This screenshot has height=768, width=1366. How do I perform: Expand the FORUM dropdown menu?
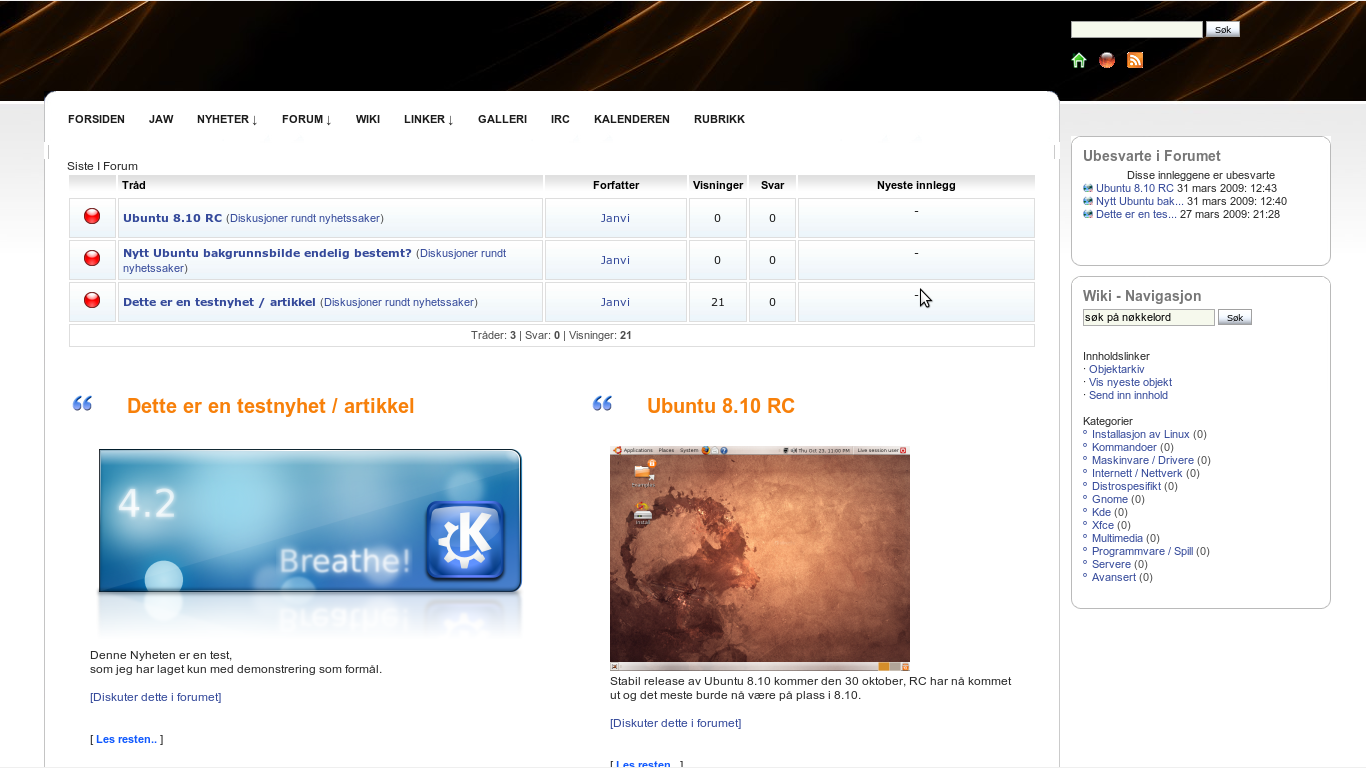tap(307, 119)
